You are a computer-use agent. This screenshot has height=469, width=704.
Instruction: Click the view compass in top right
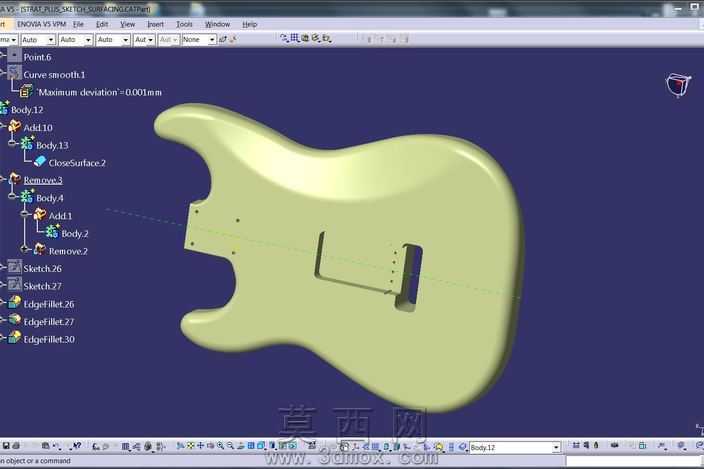[678, 84]
